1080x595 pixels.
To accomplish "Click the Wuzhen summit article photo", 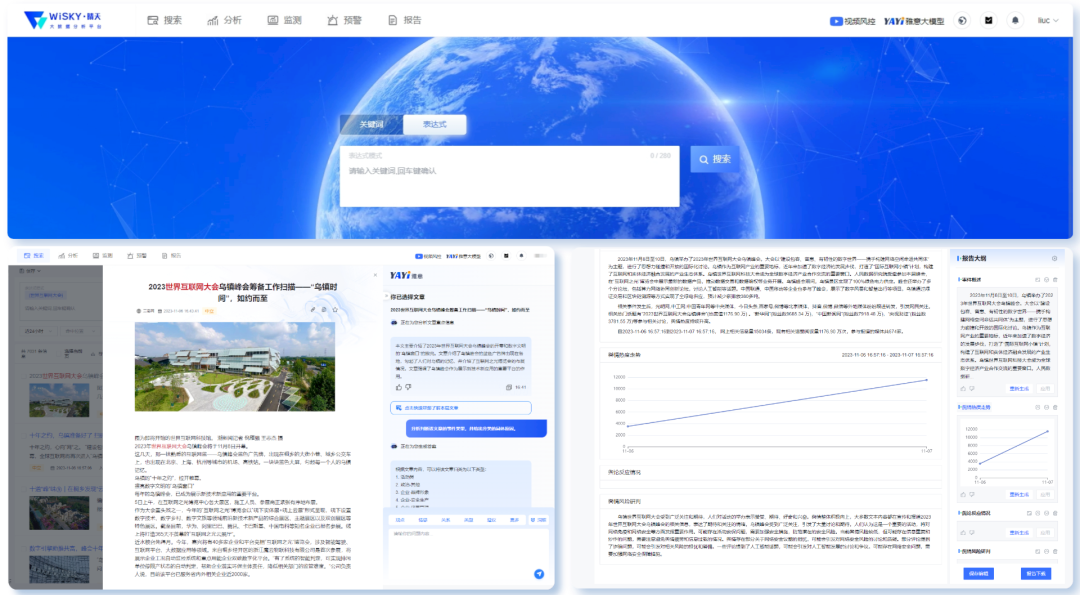I will coord(235,366).
